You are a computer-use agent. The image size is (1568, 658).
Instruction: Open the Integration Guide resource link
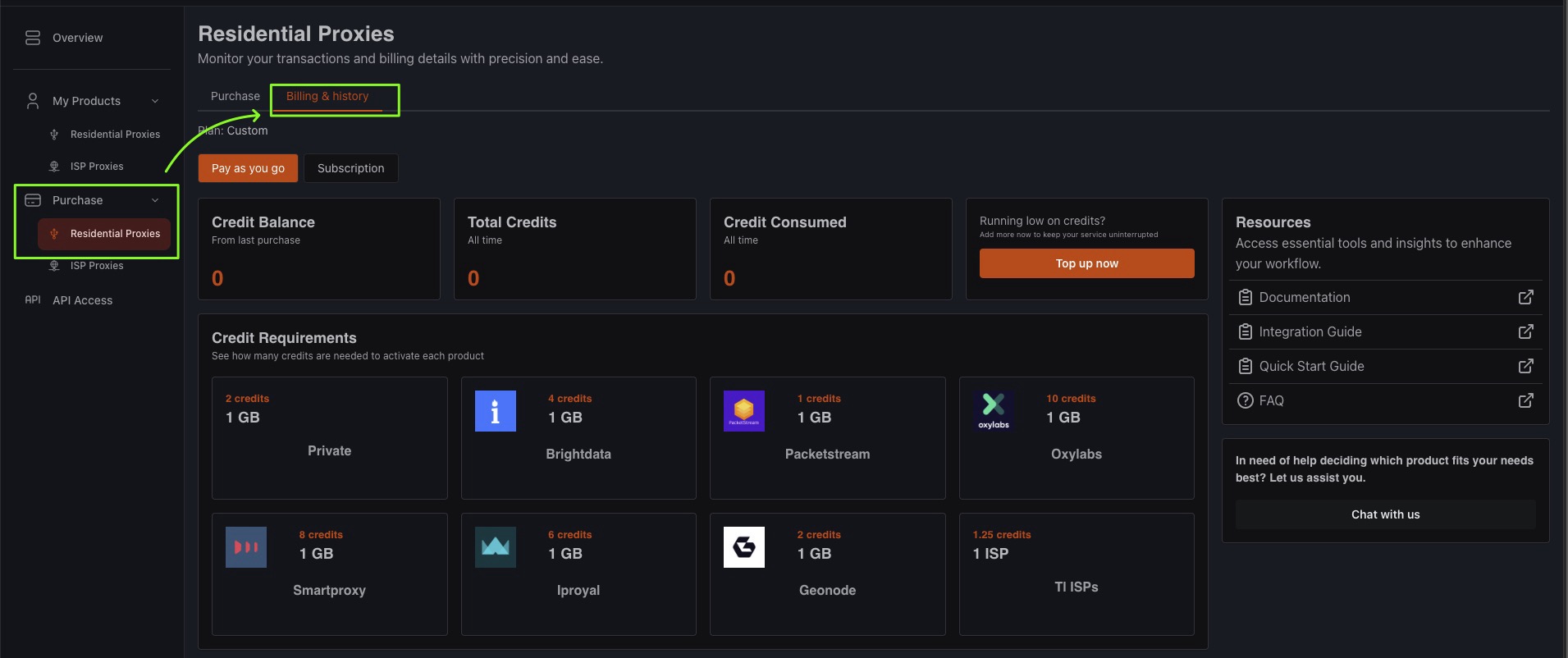[1310, 332]
